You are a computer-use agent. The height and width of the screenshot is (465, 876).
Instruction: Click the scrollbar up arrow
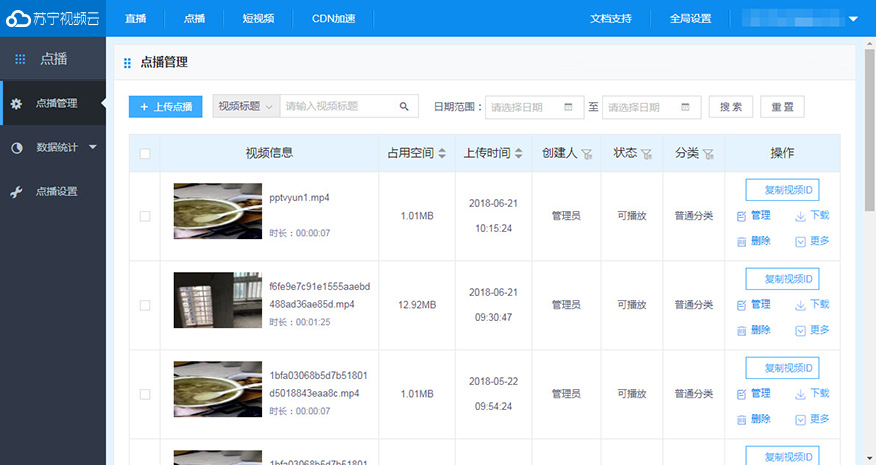click(869, 43)
